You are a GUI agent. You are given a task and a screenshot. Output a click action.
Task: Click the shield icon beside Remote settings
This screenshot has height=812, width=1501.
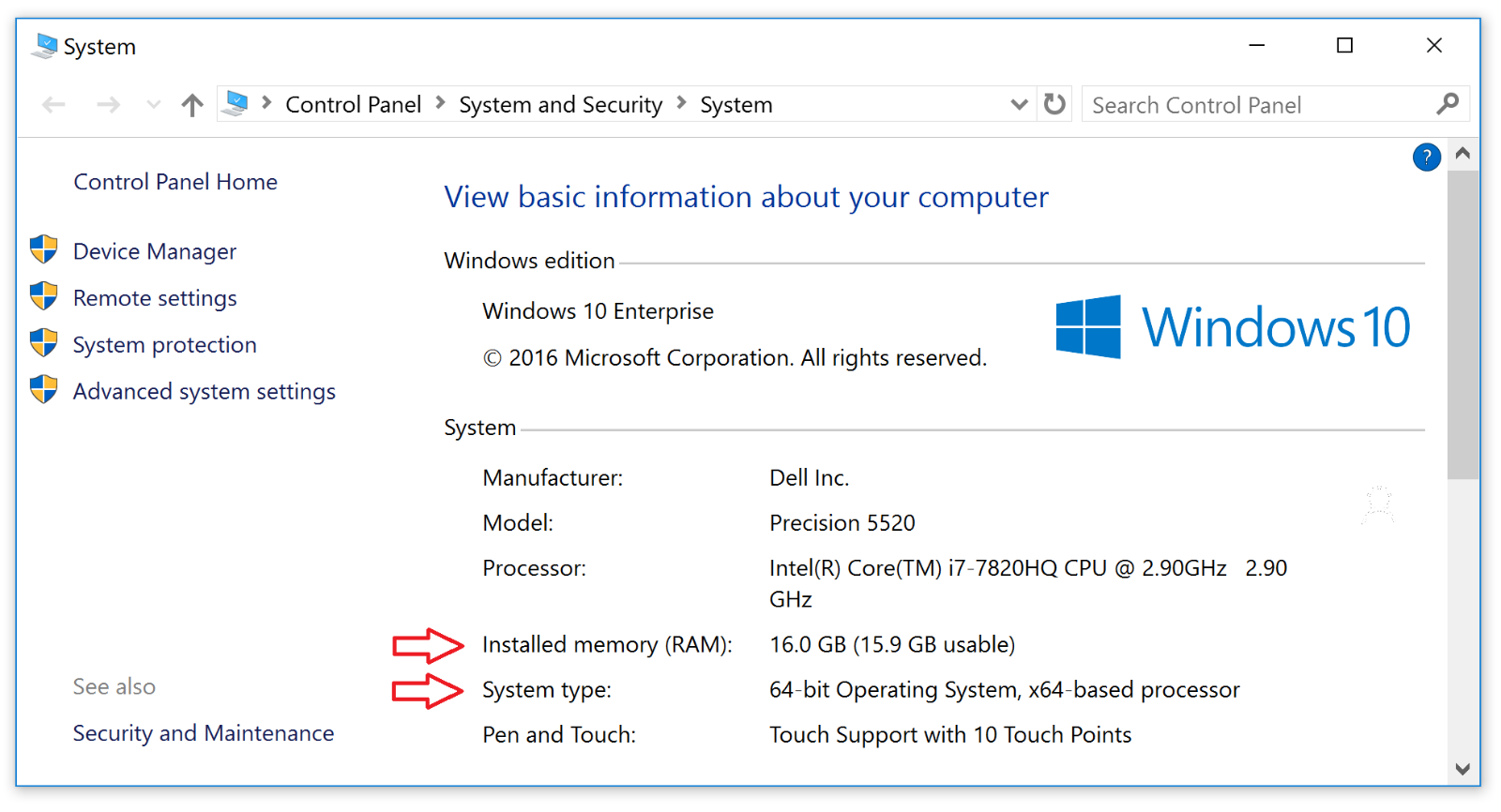[x=44, y=296]
